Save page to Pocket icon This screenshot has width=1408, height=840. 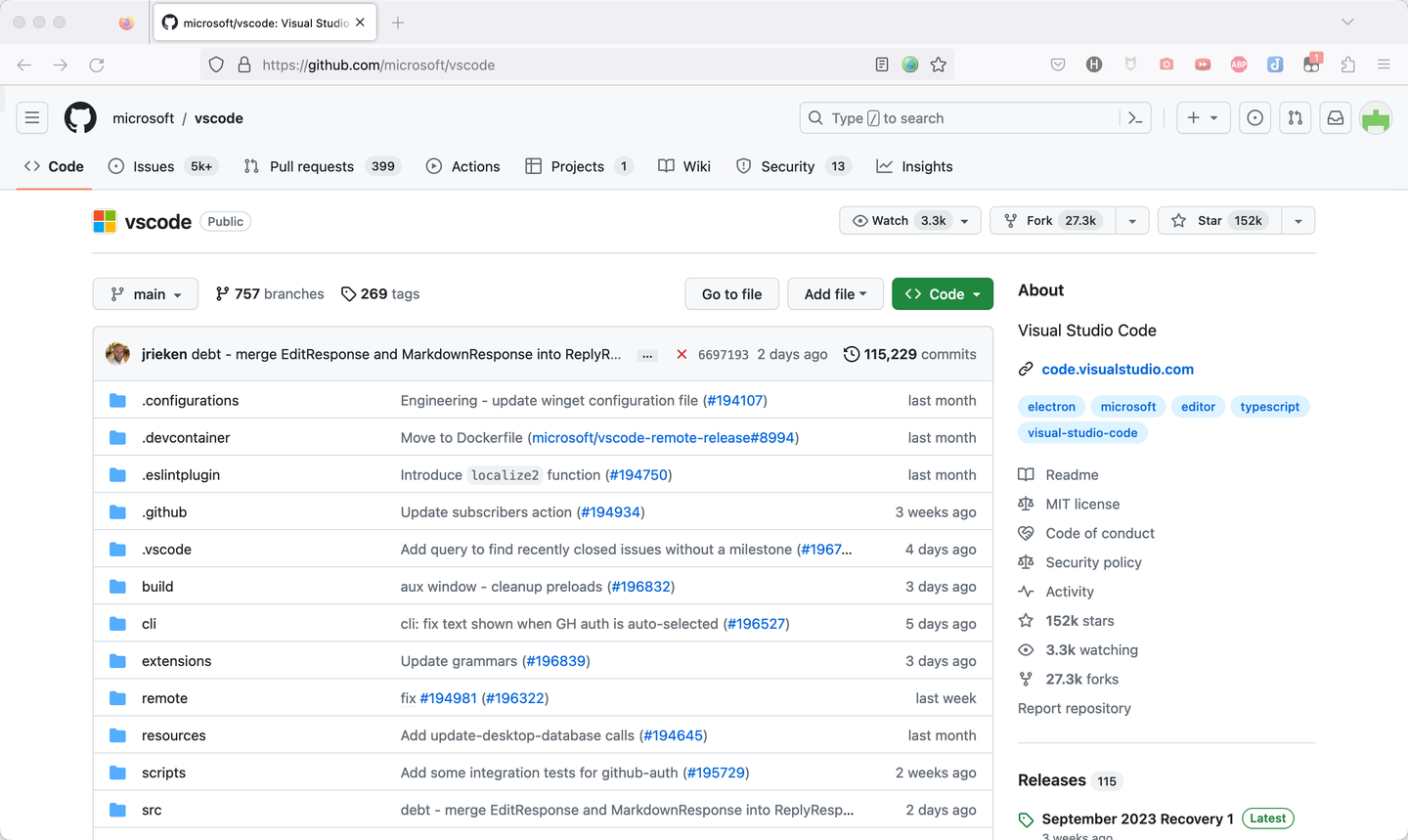[x=1058, y=65]
